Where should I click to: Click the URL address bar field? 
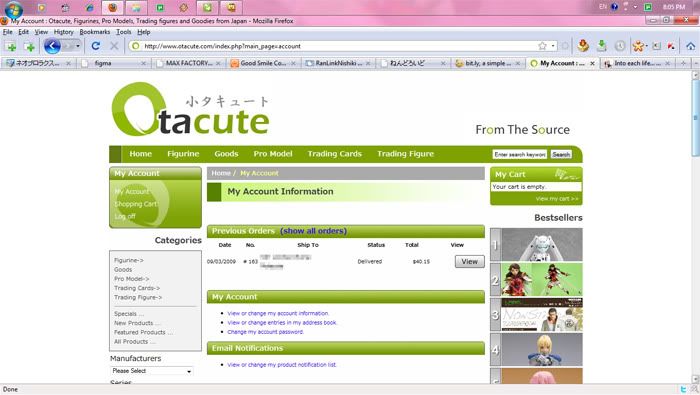[x=339, y=46]
